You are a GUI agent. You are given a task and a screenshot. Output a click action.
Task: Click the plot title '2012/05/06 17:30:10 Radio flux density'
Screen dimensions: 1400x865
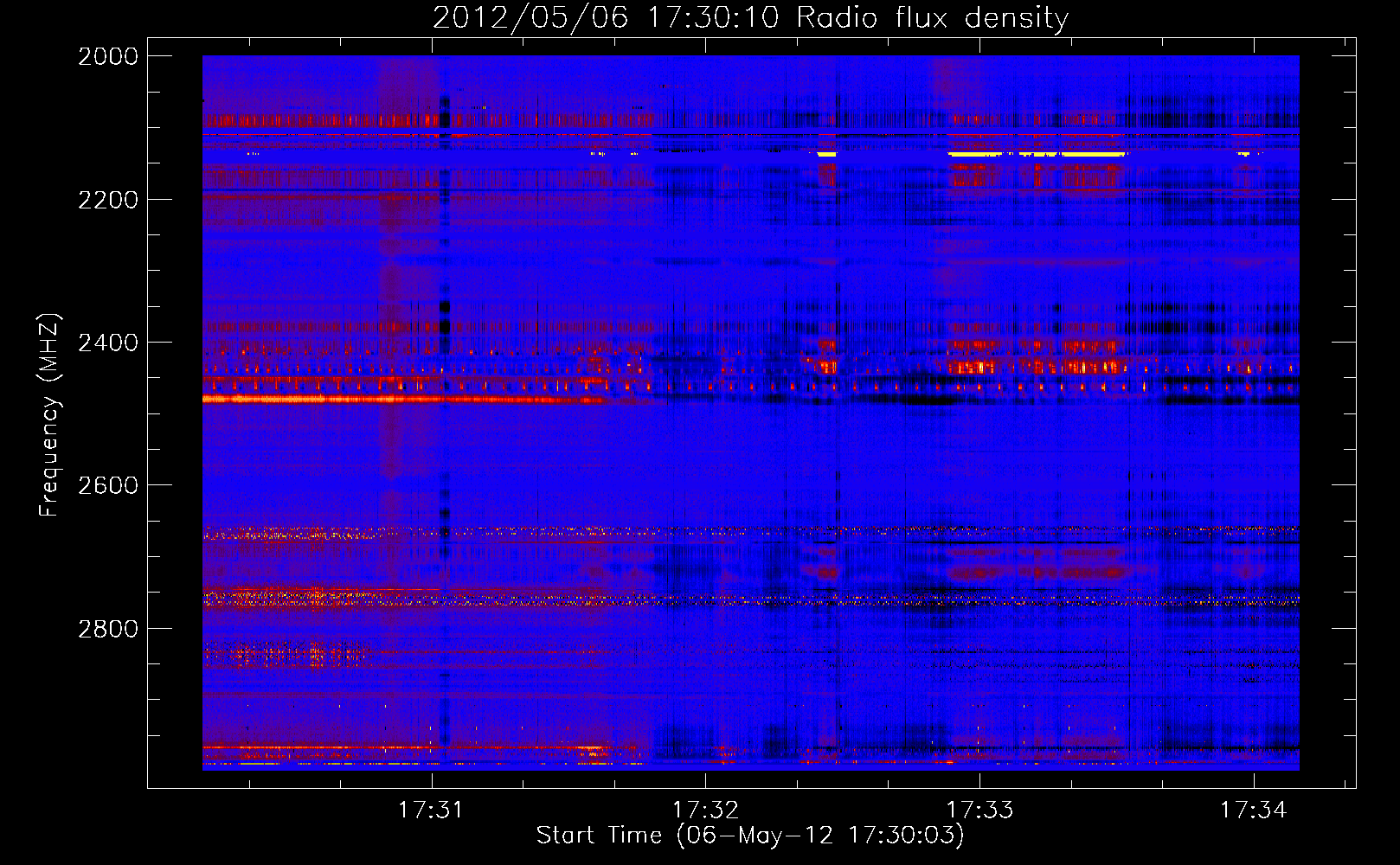coord(750,18)
